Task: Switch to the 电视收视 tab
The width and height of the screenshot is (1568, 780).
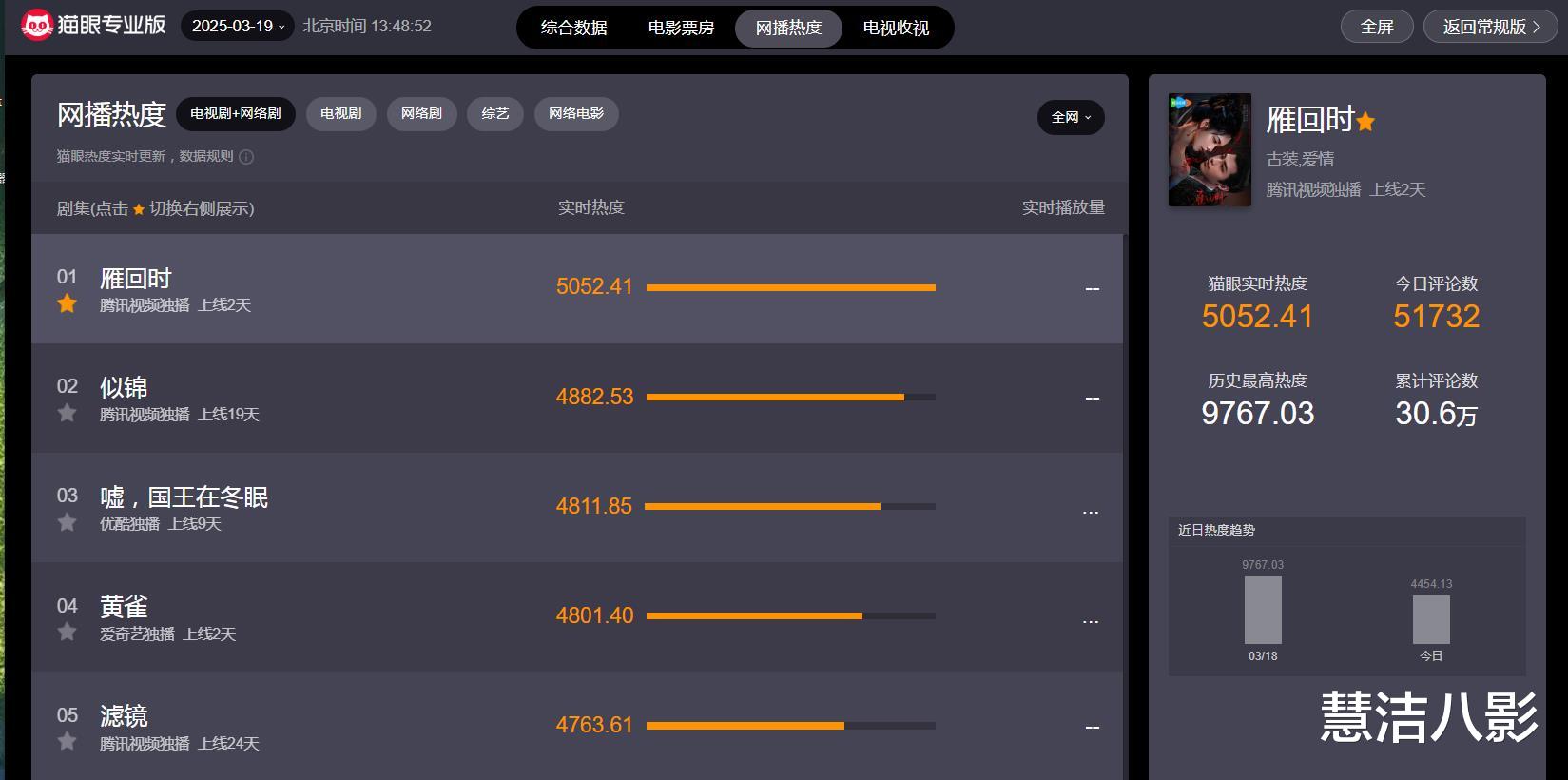Action: [x=896, y=28]
